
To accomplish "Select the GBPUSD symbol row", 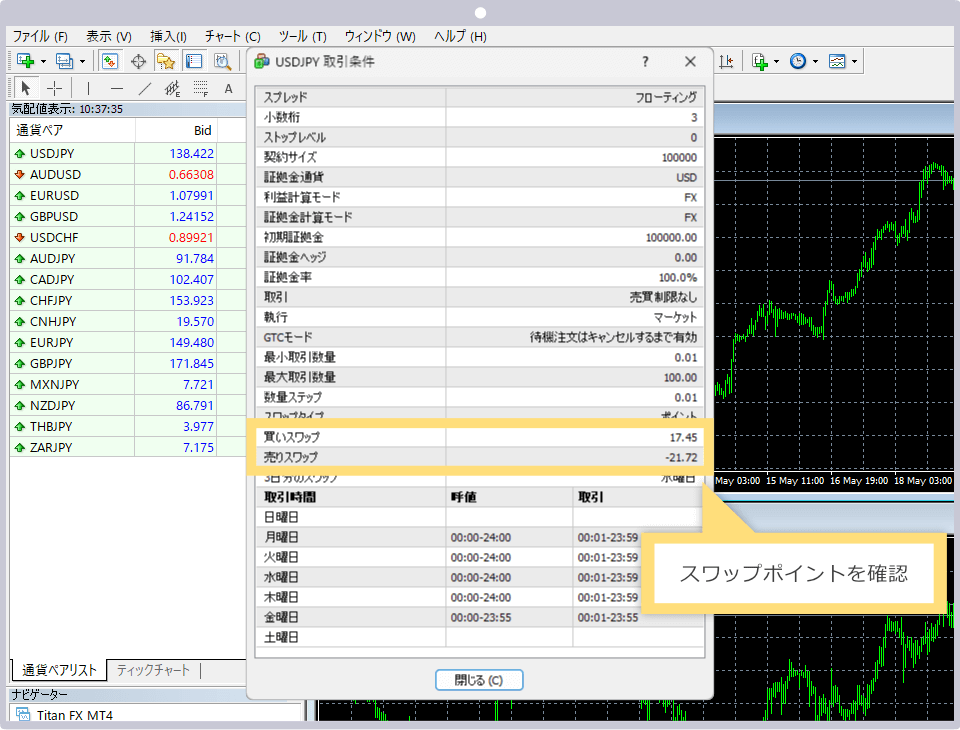I will (x=127, y=216).
